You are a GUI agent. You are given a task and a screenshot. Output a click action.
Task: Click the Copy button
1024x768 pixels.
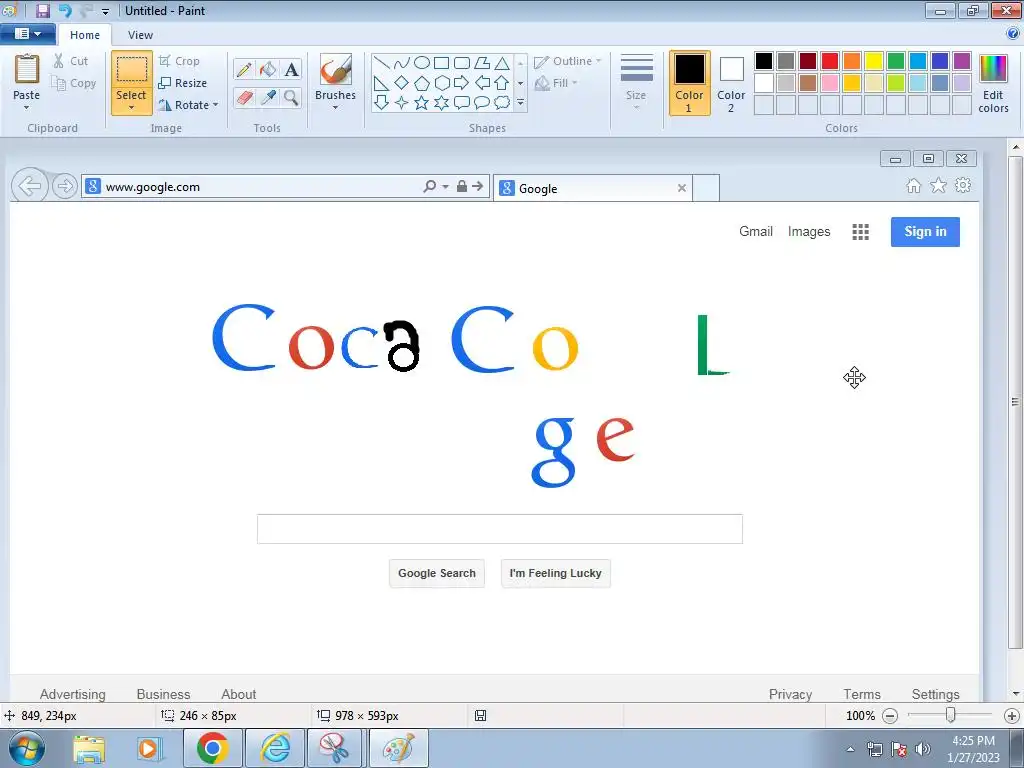74,83
